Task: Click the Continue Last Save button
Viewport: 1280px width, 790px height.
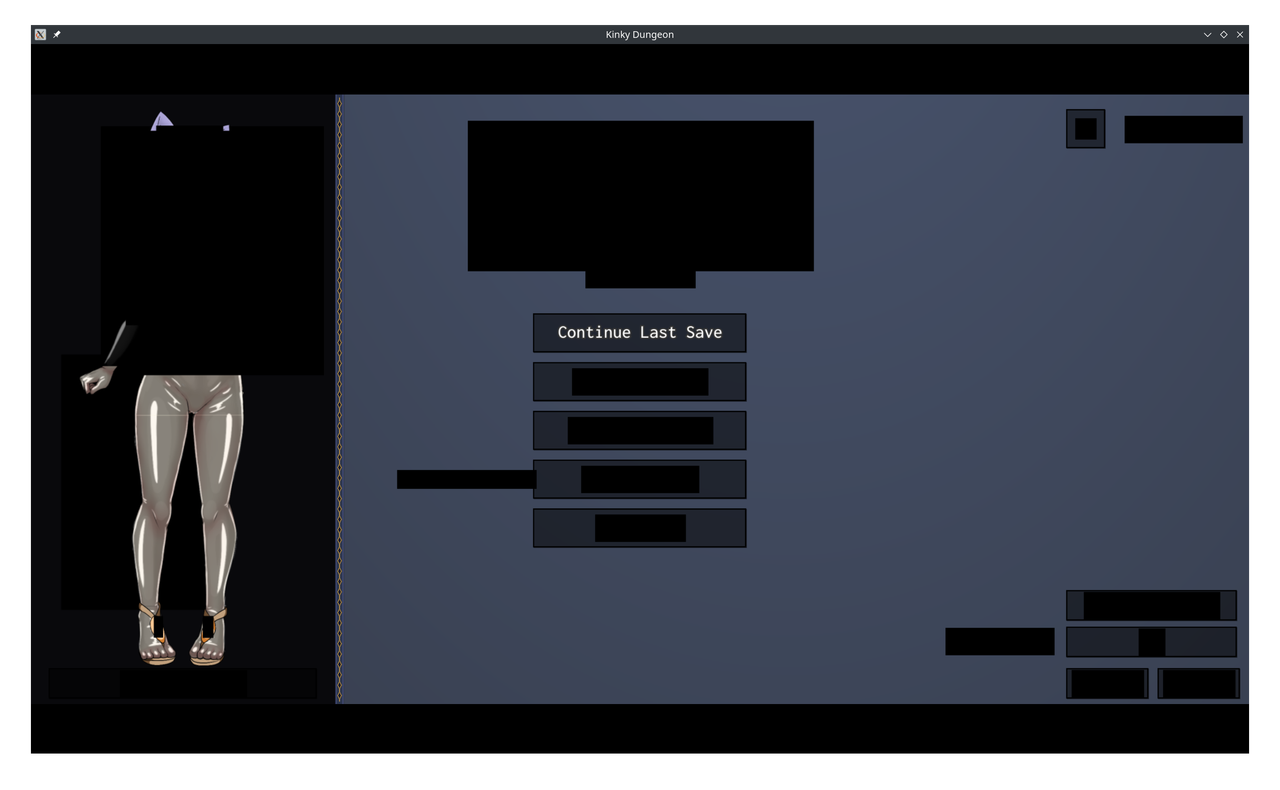Action: [639, 332]
